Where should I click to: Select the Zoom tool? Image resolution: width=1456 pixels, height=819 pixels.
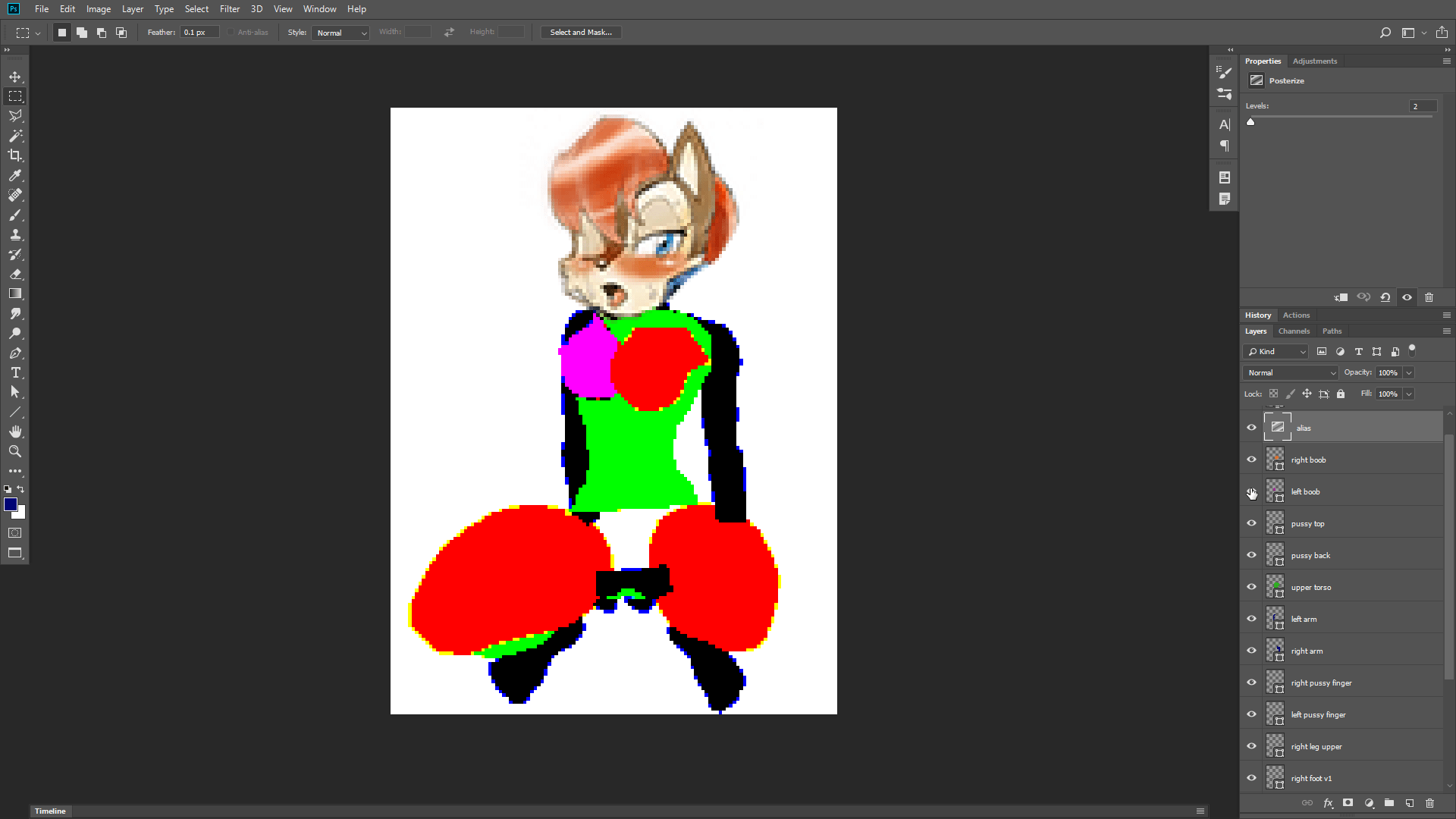(15, 451)
